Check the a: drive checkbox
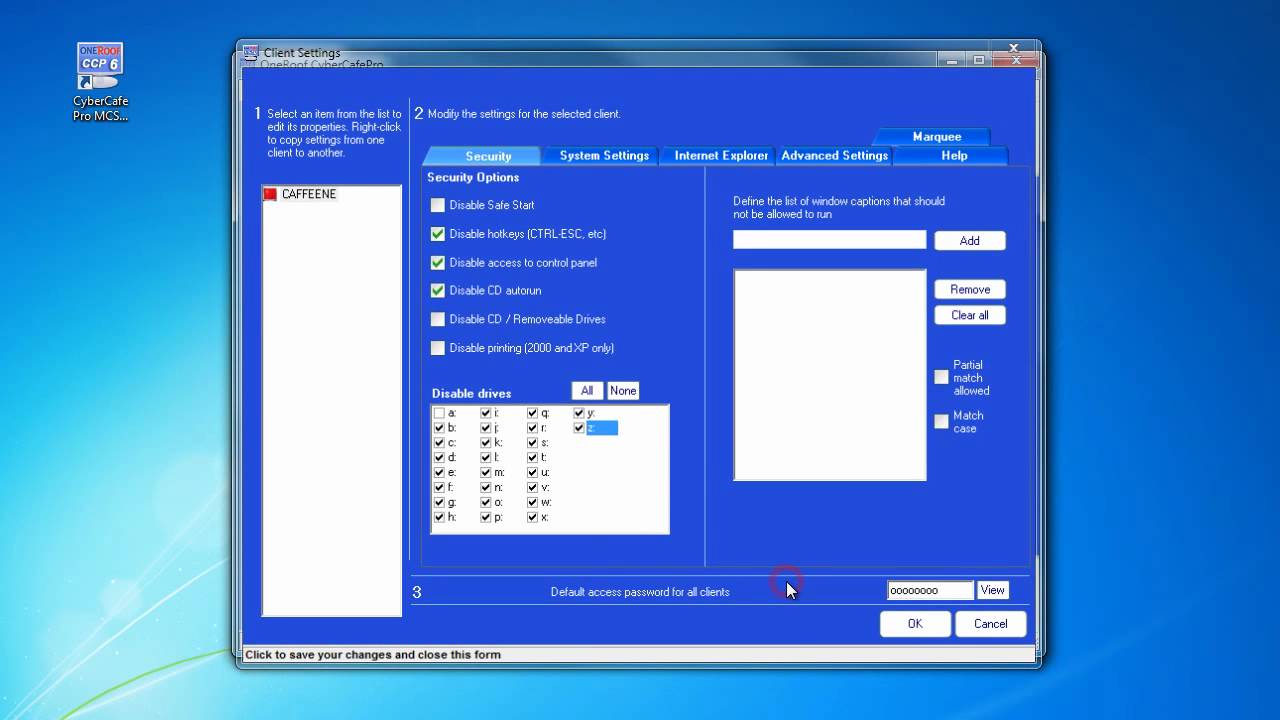This screenshot has height=720, width=1280. click(x=439, y=413)
